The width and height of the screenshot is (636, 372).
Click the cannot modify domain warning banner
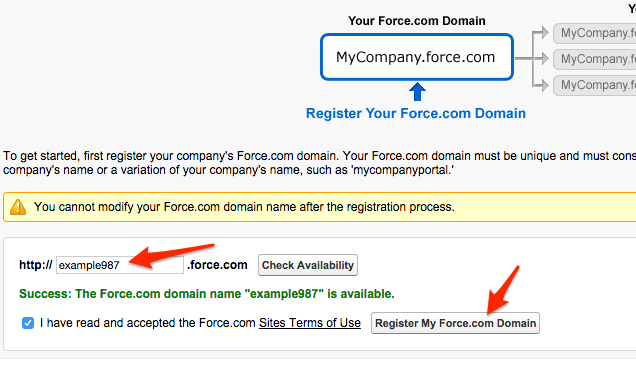coord(320,207)
